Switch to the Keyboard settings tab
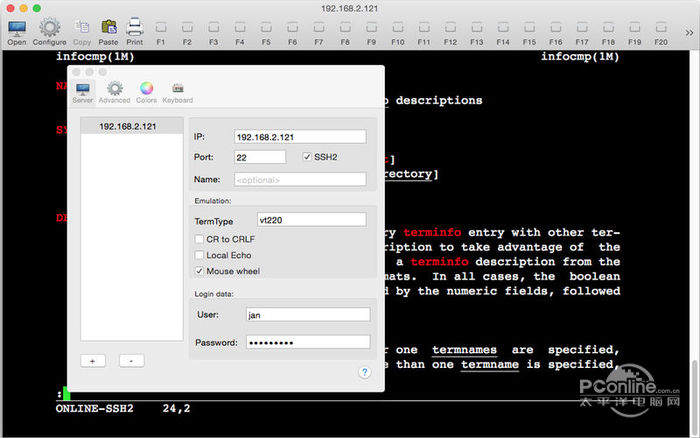This screenshot has width=700, height=438. (x=177, y=91)
